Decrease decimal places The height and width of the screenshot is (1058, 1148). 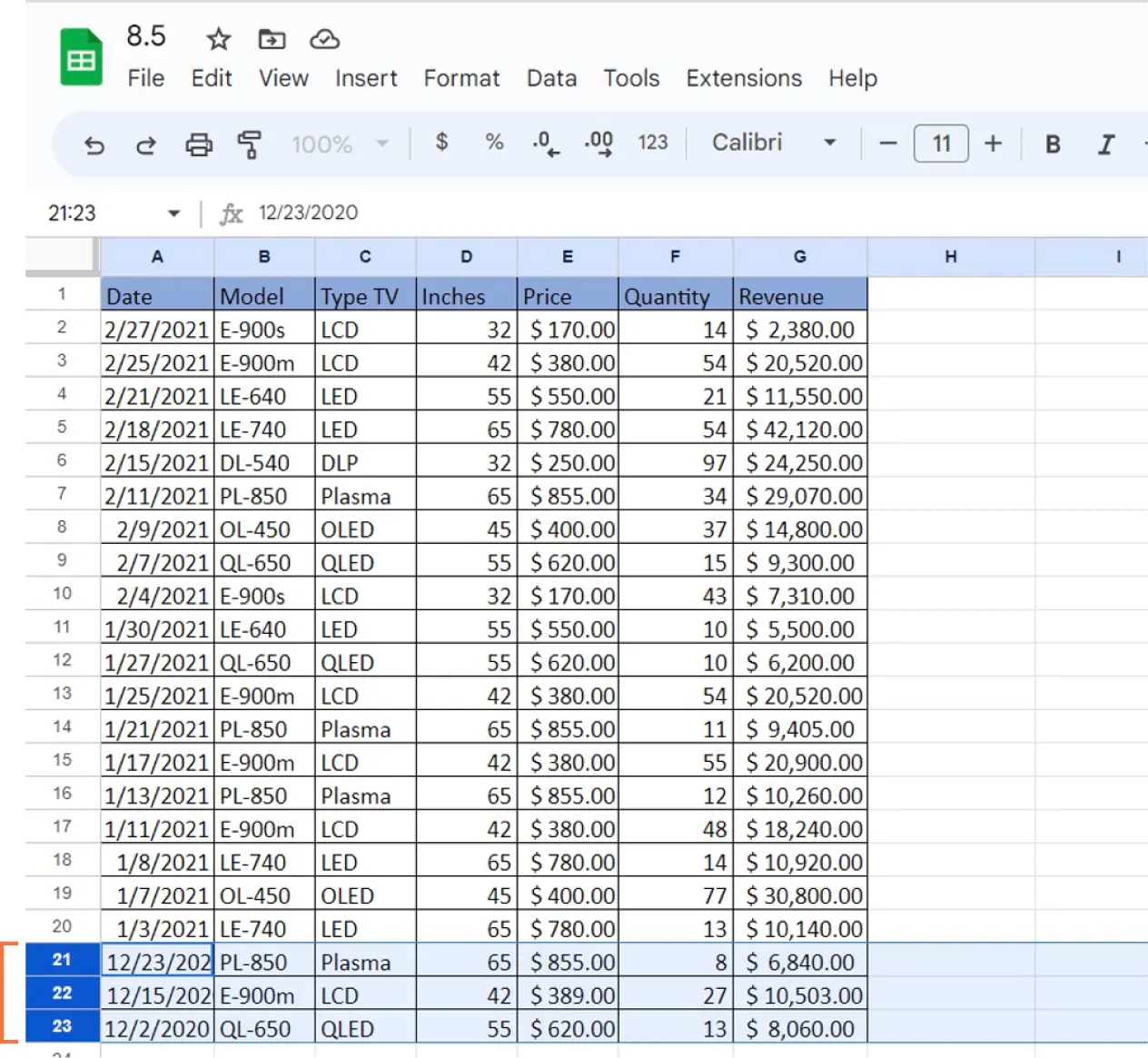(x=545, y=143)
